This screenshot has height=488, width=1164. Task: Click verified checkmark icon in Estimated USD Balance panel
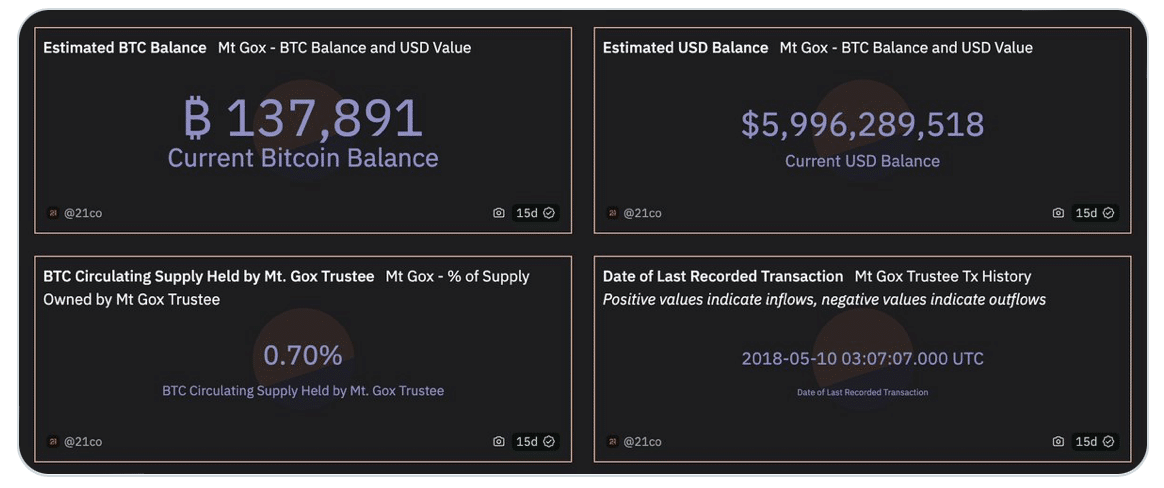[x=1108, y=213]
